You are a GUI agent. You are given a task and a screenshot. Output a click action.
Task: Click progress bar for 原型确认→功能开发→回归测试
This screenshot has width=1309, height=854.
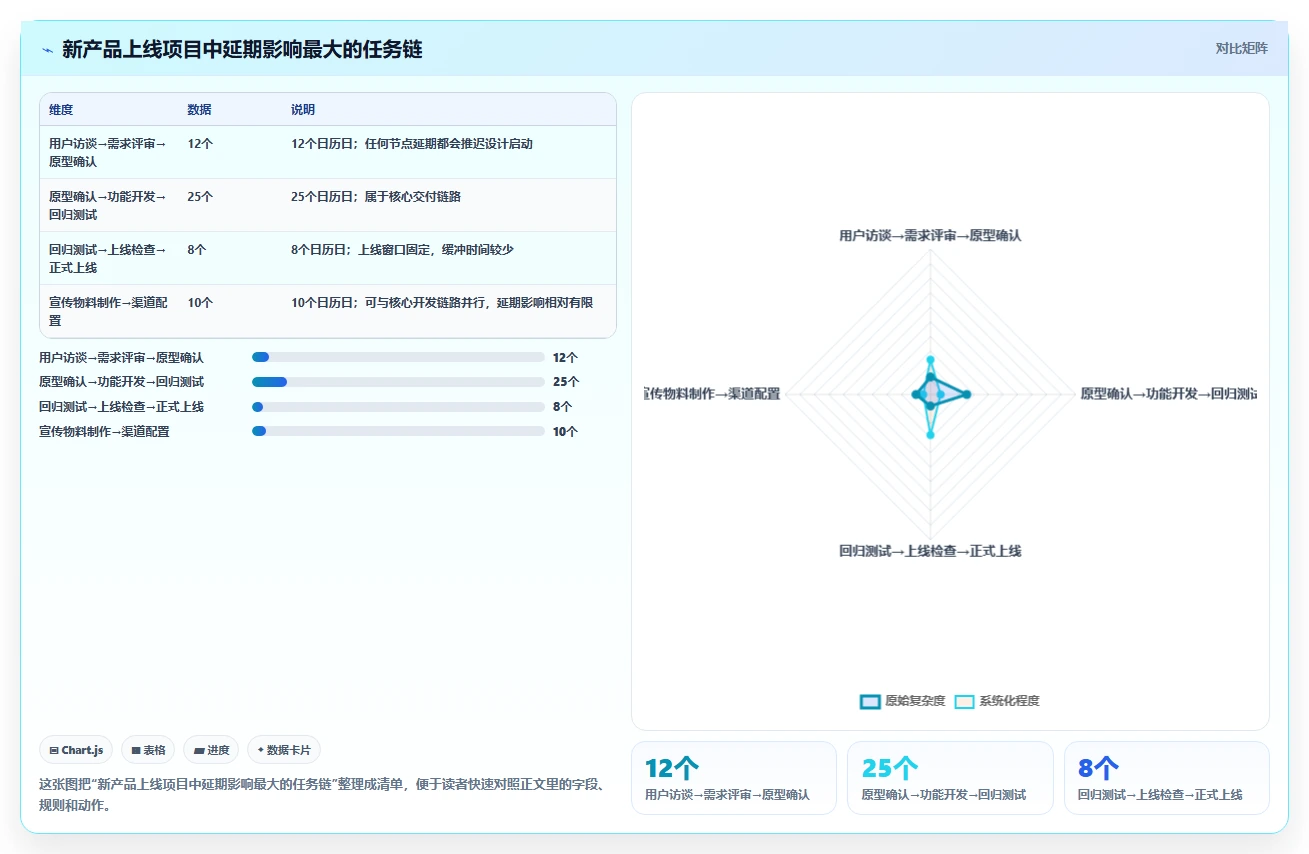(398, 382)
